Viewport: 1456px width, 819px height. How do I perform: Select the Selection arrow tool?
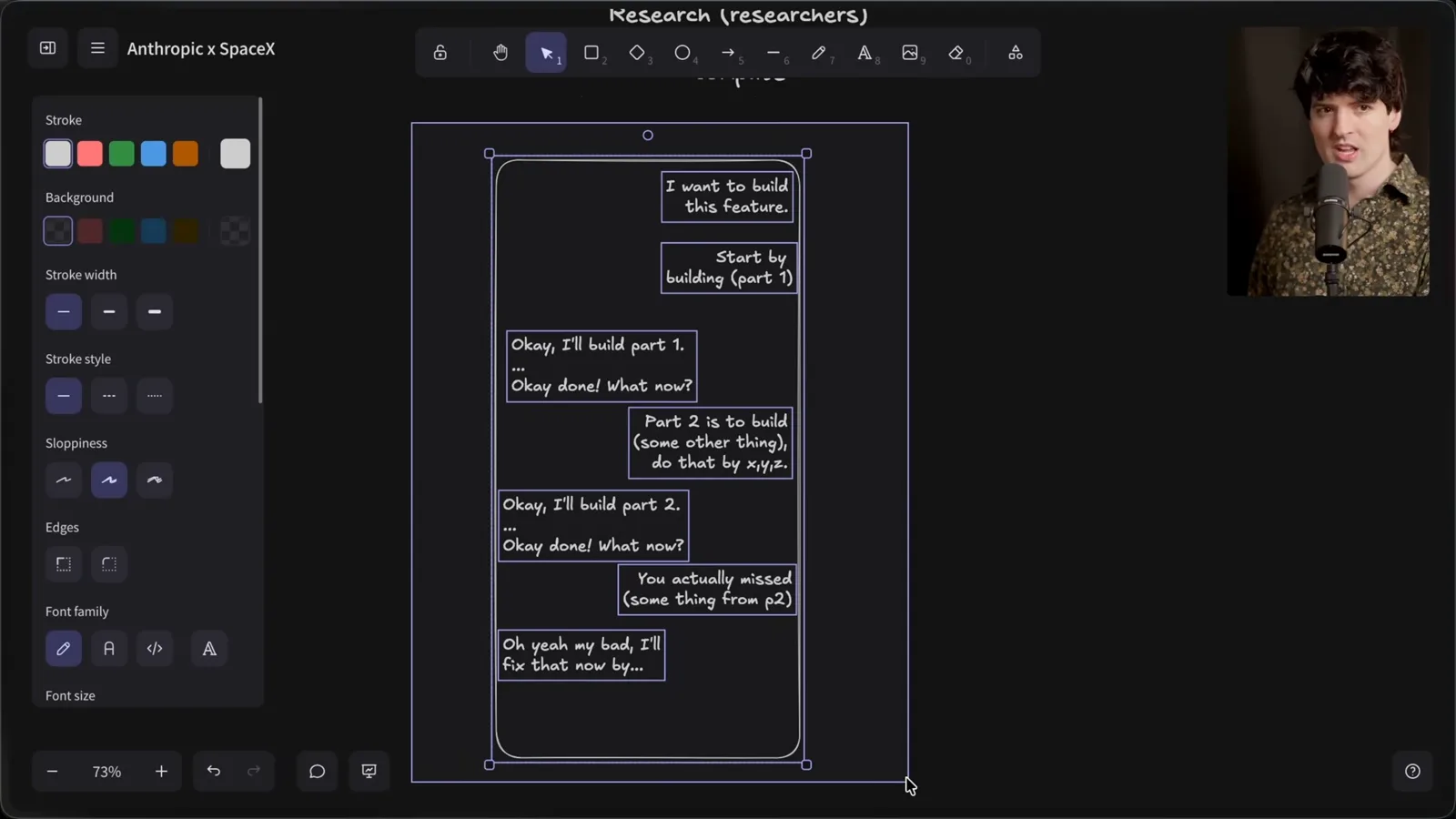[x=546, y=53]
